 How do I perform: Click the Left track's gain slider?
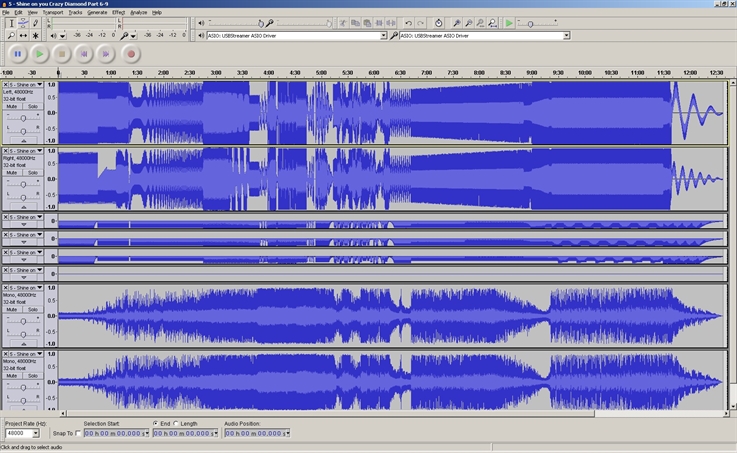coord(22,116)
